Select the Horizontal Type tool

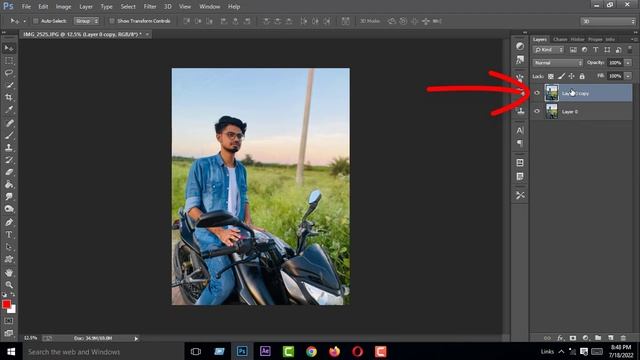[9, 235]
